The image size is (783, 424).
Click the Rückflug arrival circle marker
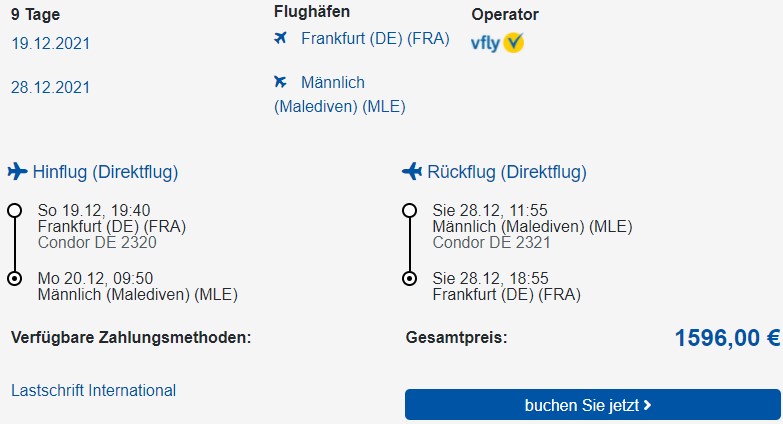pos(409,278)
